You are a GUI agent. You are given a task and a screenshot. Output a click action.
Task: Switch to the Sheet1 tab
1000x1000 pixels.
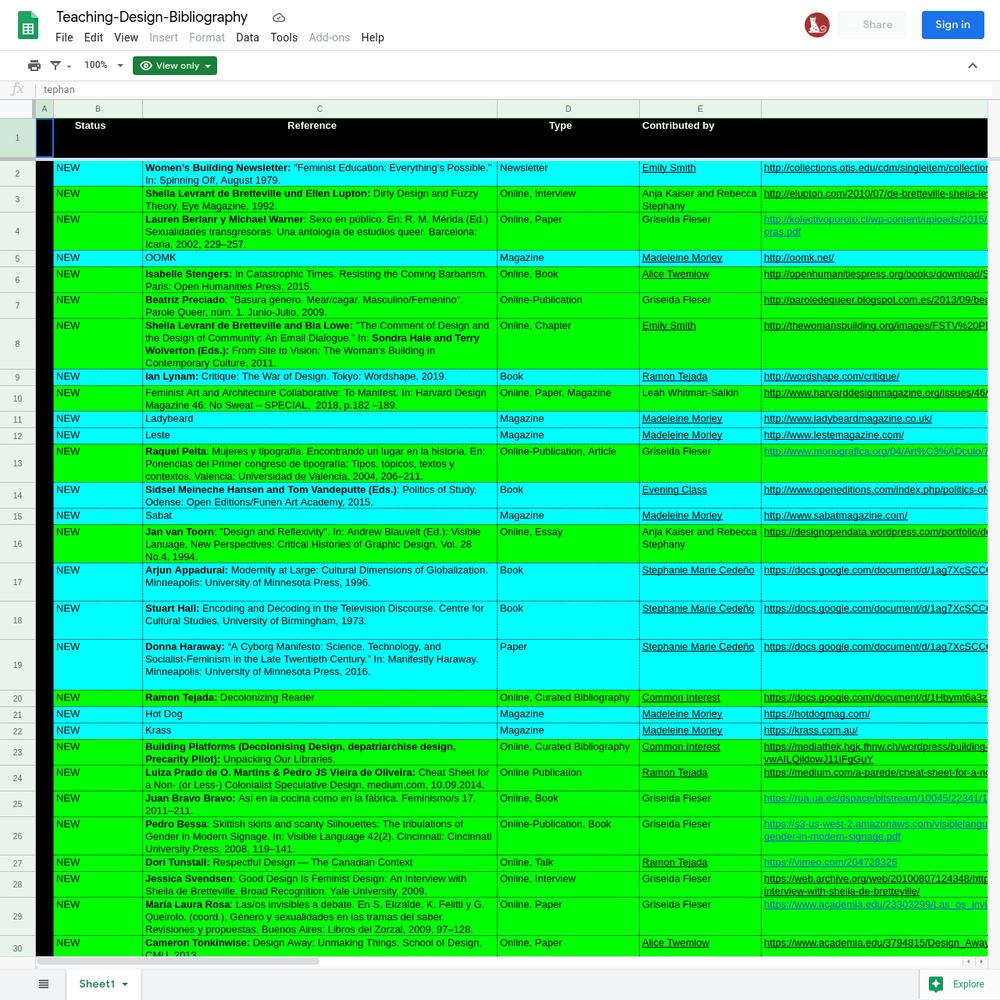(103, 984)
